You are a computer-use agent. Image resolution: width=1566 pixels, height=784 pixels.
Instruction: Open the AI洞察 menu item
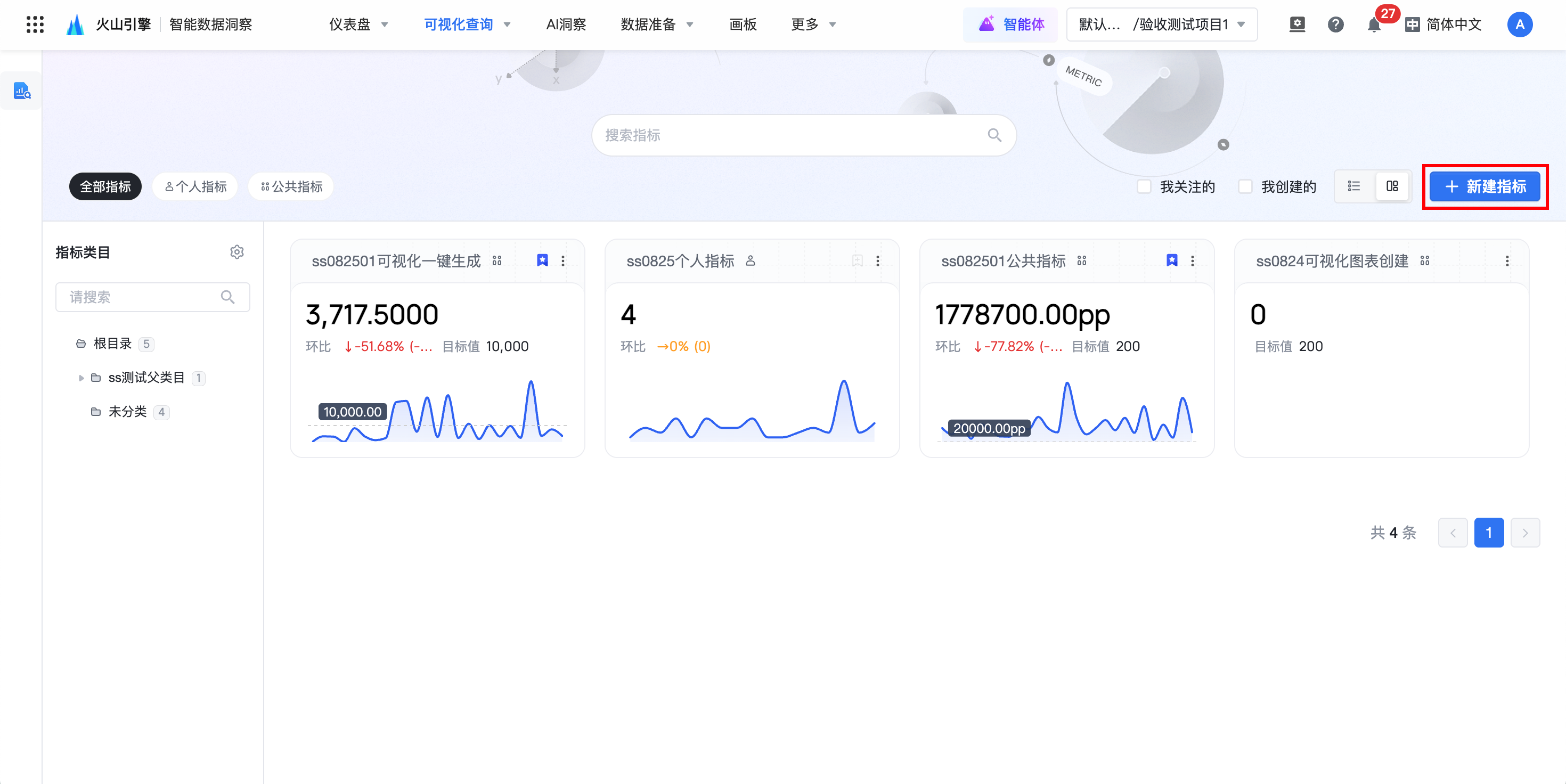[x=565, y=25]
